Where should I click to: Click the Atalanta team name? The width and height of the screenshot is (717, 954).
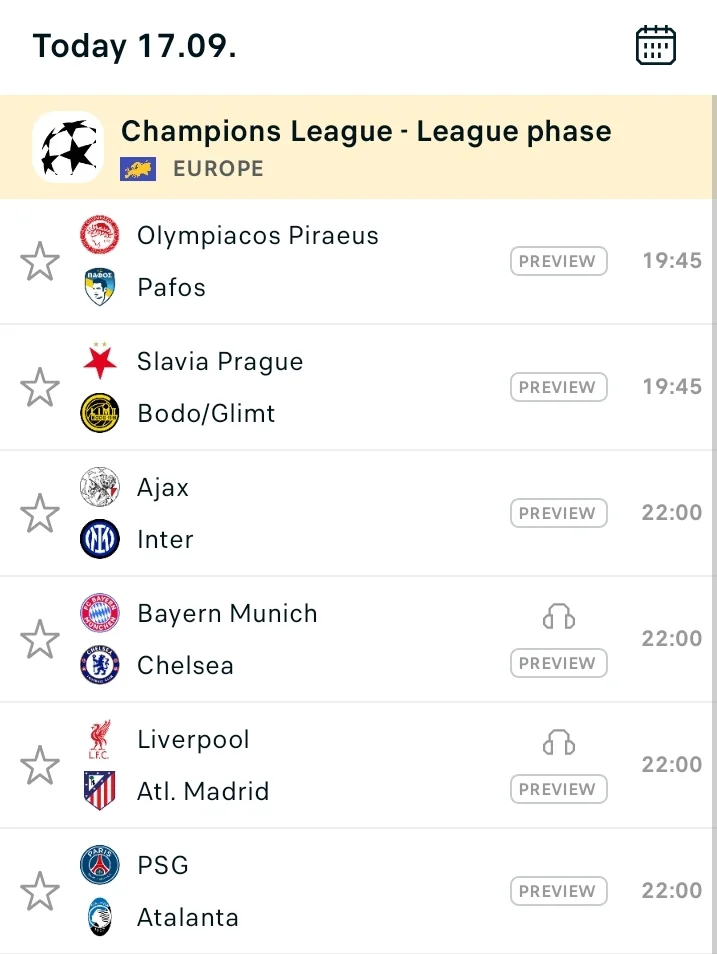188,917
